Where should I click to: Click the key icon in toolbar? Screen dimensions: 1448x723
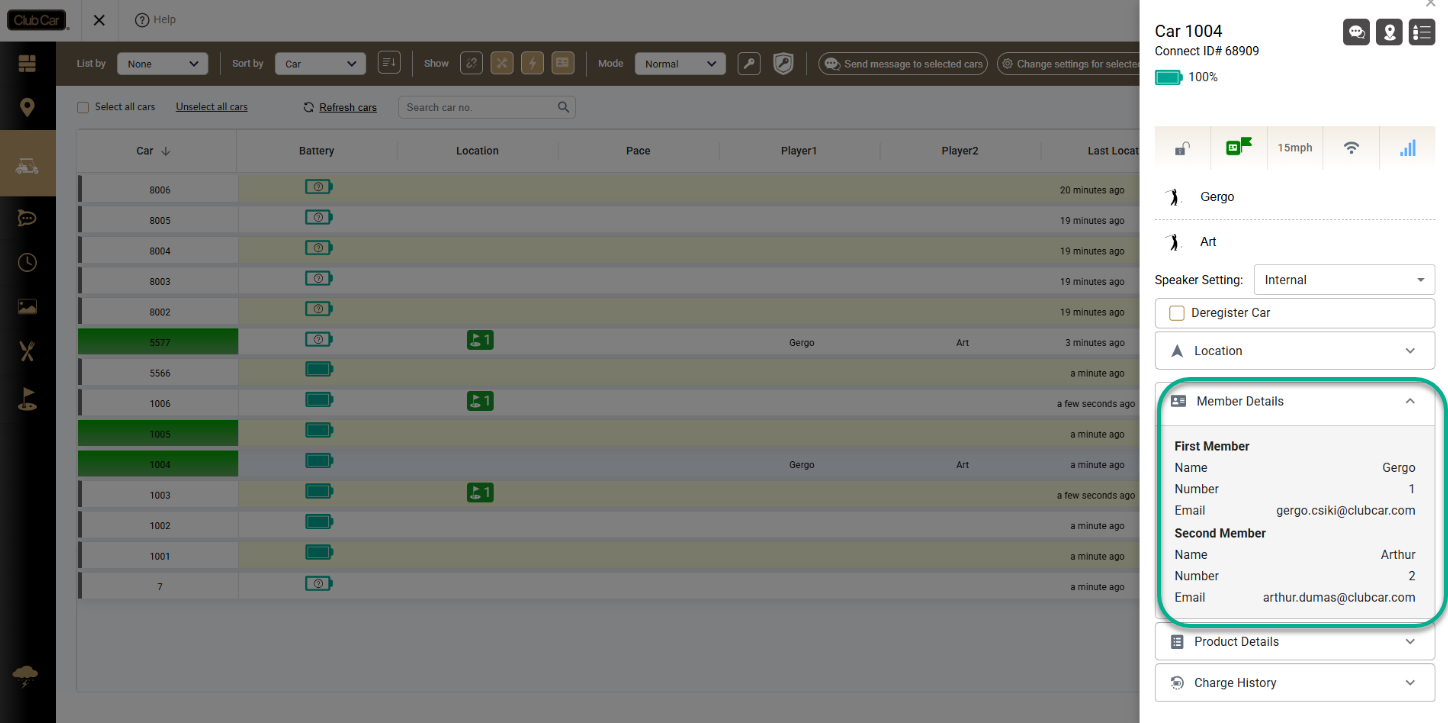(749, 63)
